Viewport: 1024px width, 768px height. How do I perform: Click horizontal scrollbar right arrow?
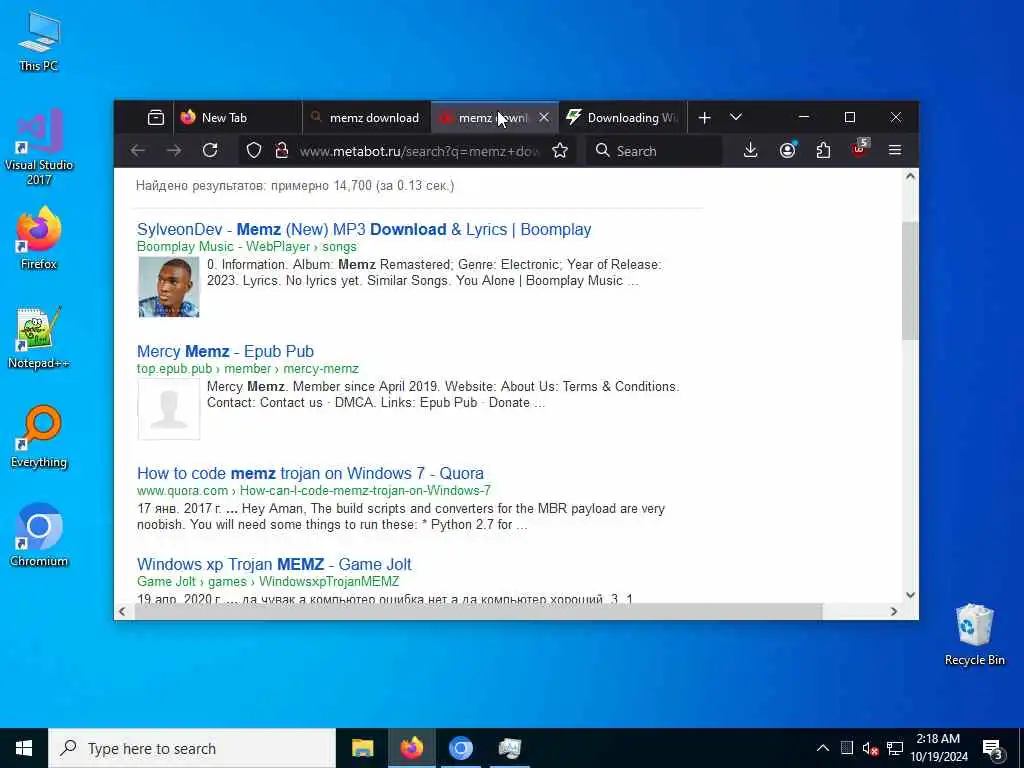click(x=894, y=612)
